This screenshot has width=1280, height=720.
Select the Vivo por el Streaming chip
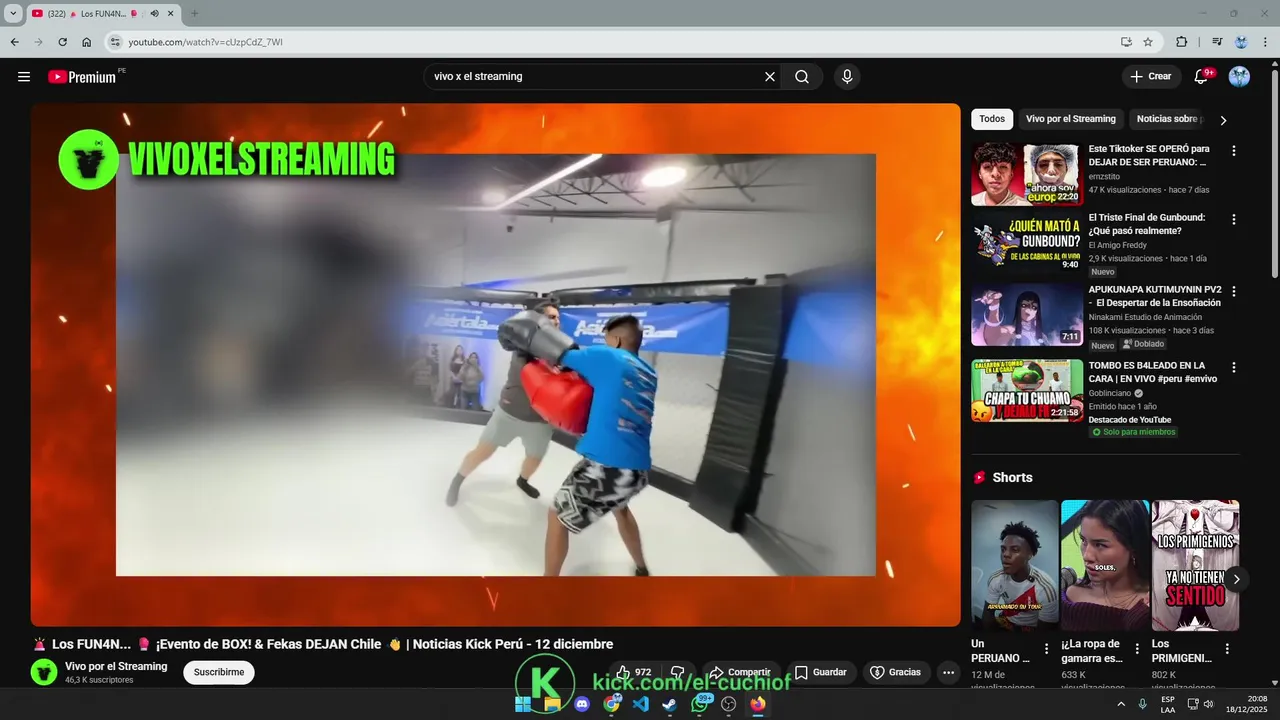point(1071,119)
